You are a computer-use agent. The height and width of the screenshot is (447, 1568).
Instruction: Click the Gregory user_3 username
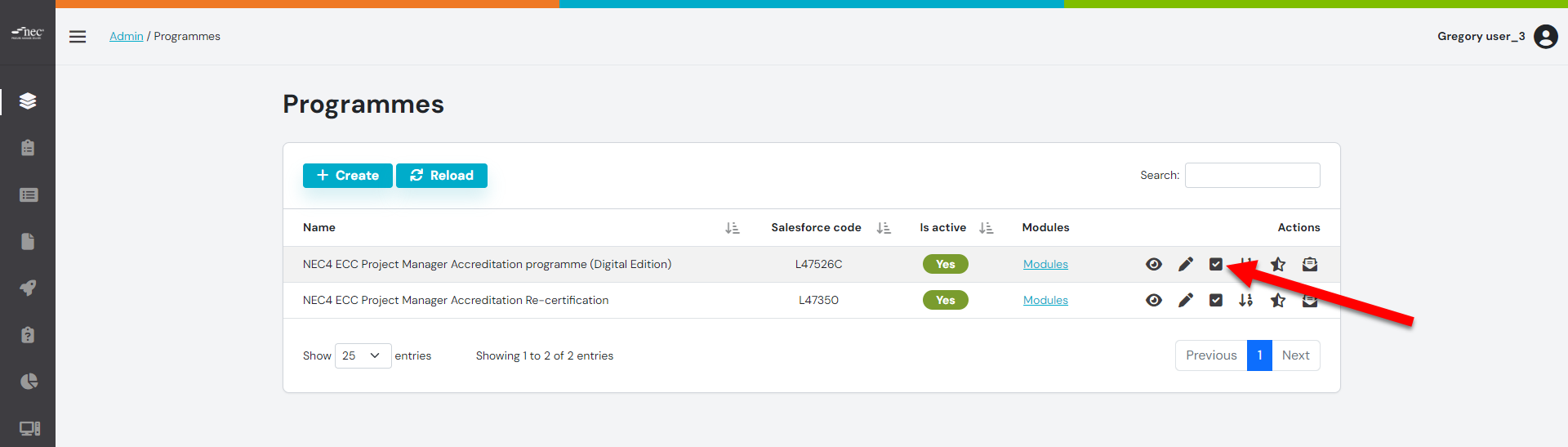point(1481,36)
